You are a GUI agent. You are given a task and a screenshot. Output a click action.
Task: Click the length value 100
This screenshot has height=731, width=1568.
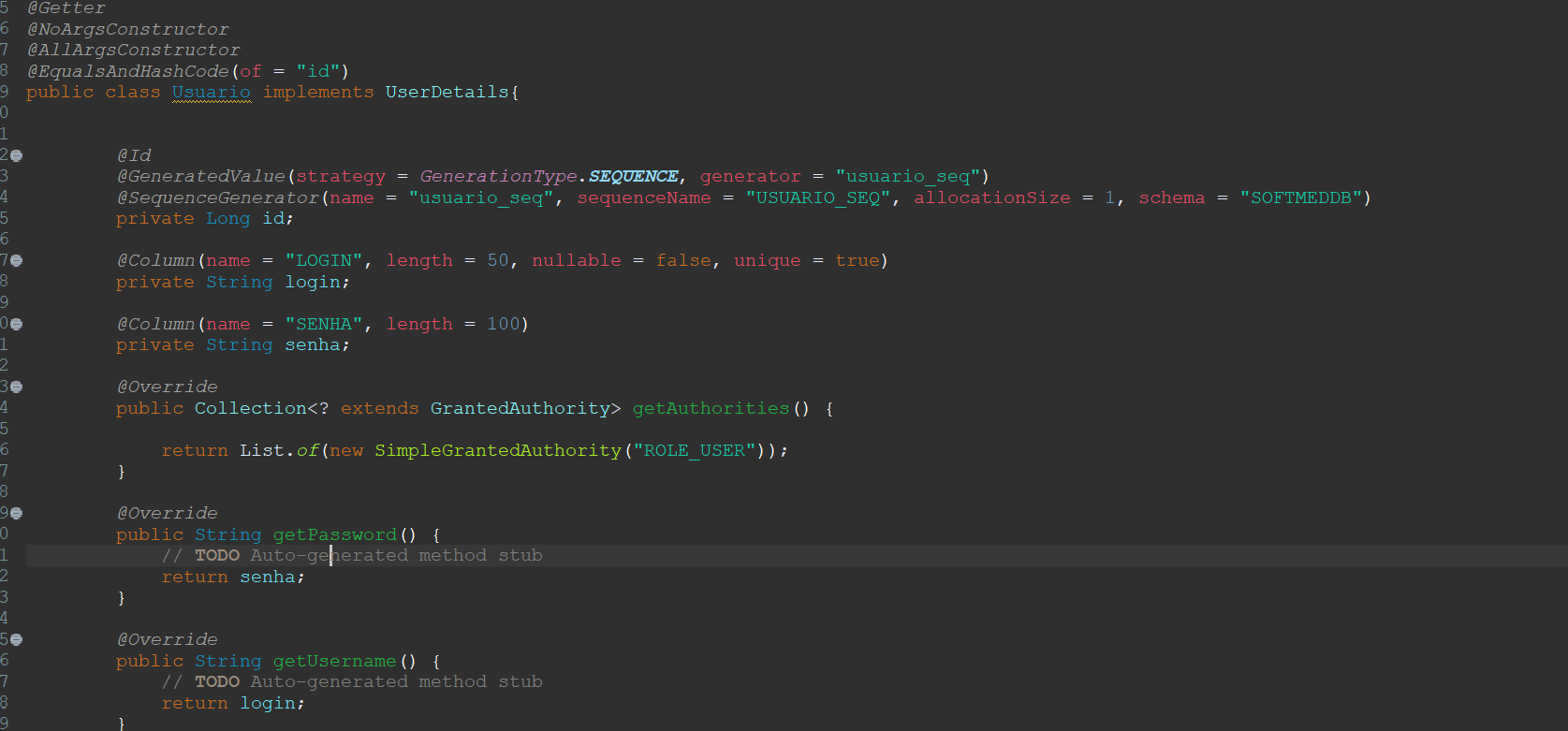coord(504,324)
